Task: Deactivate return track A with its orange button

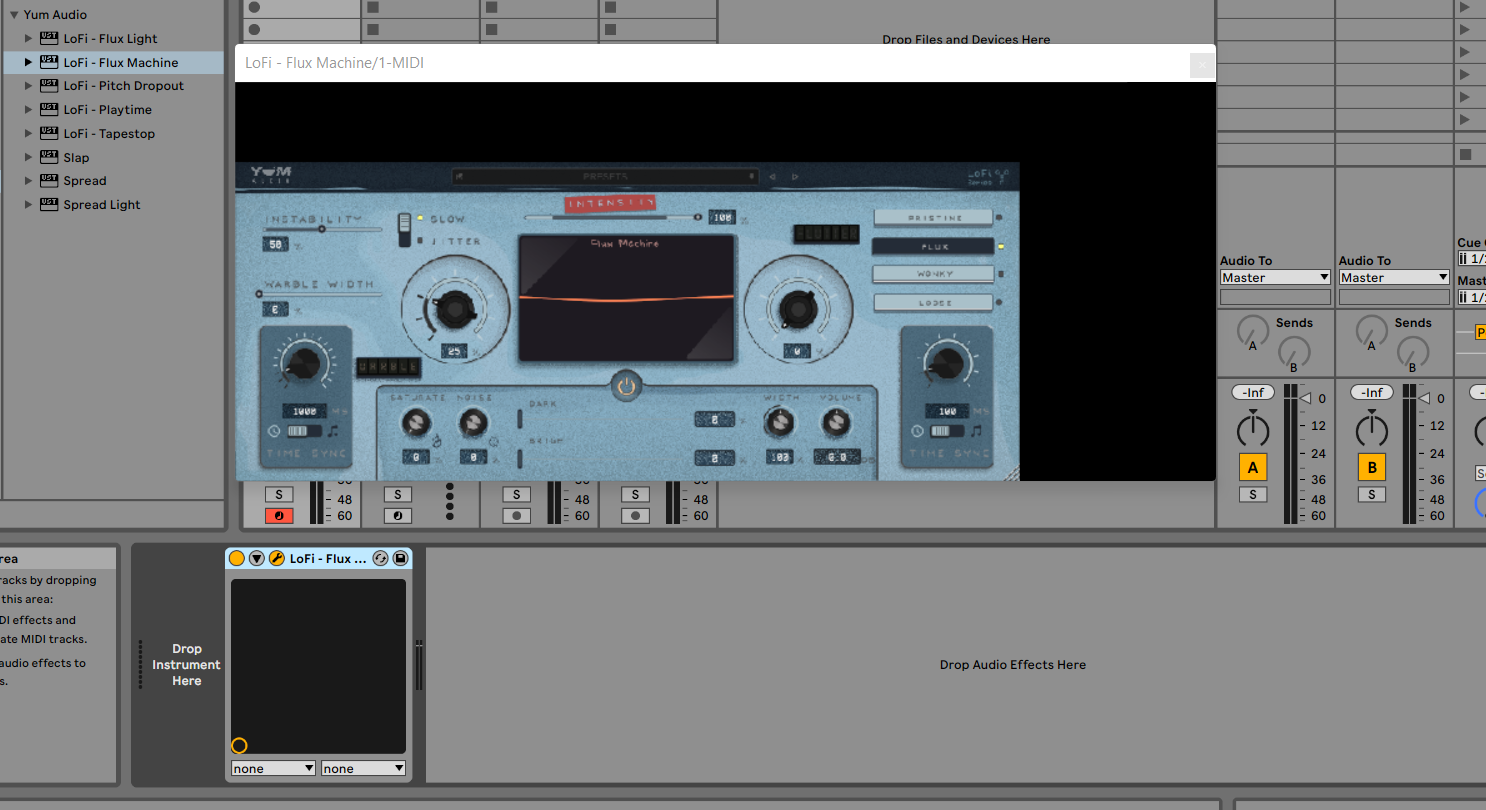Action: [1252, 466]
